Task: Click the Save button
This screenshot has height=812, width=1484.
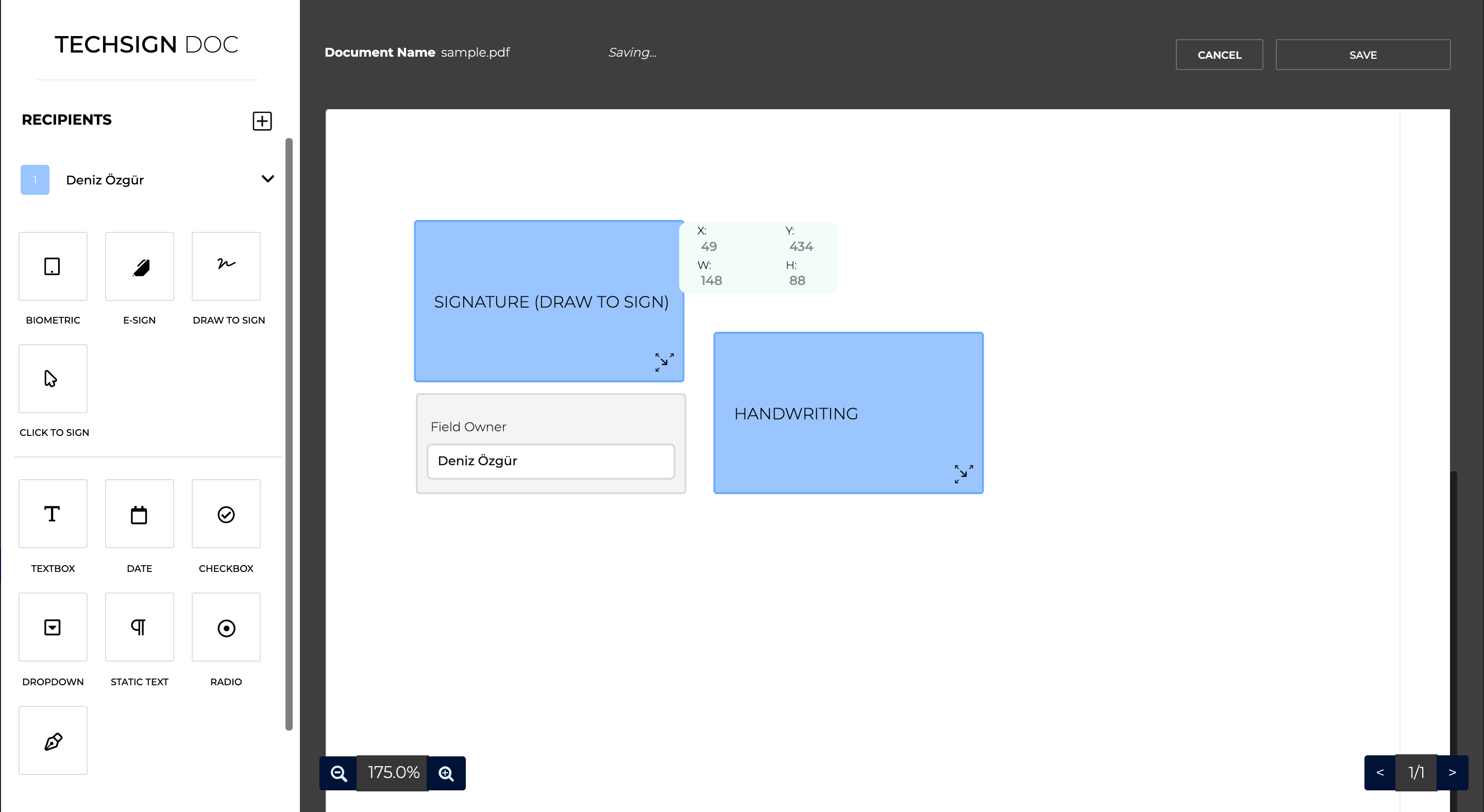Action: 1363,55
